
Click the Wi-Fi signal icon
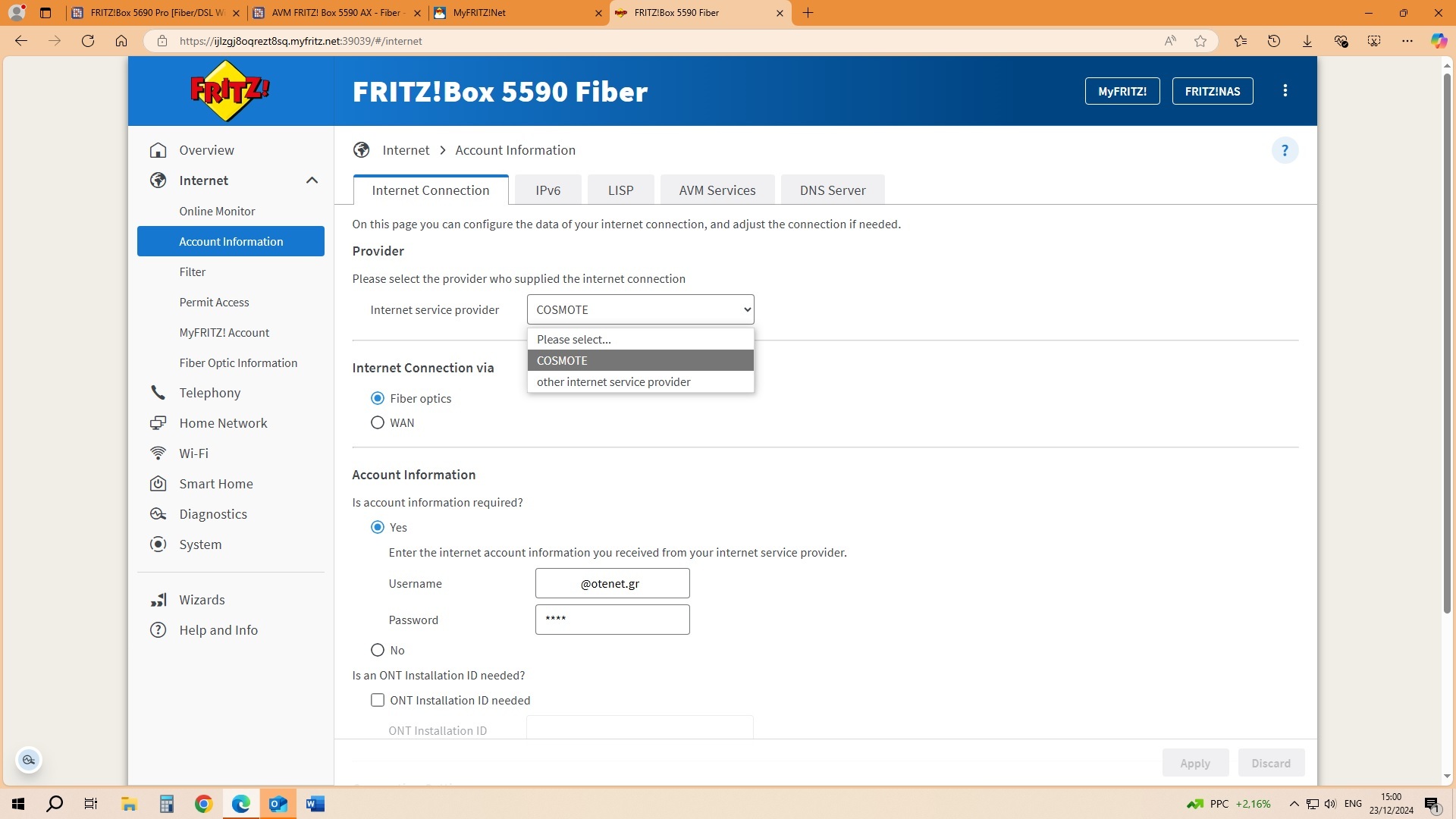(x=158, y=453)
